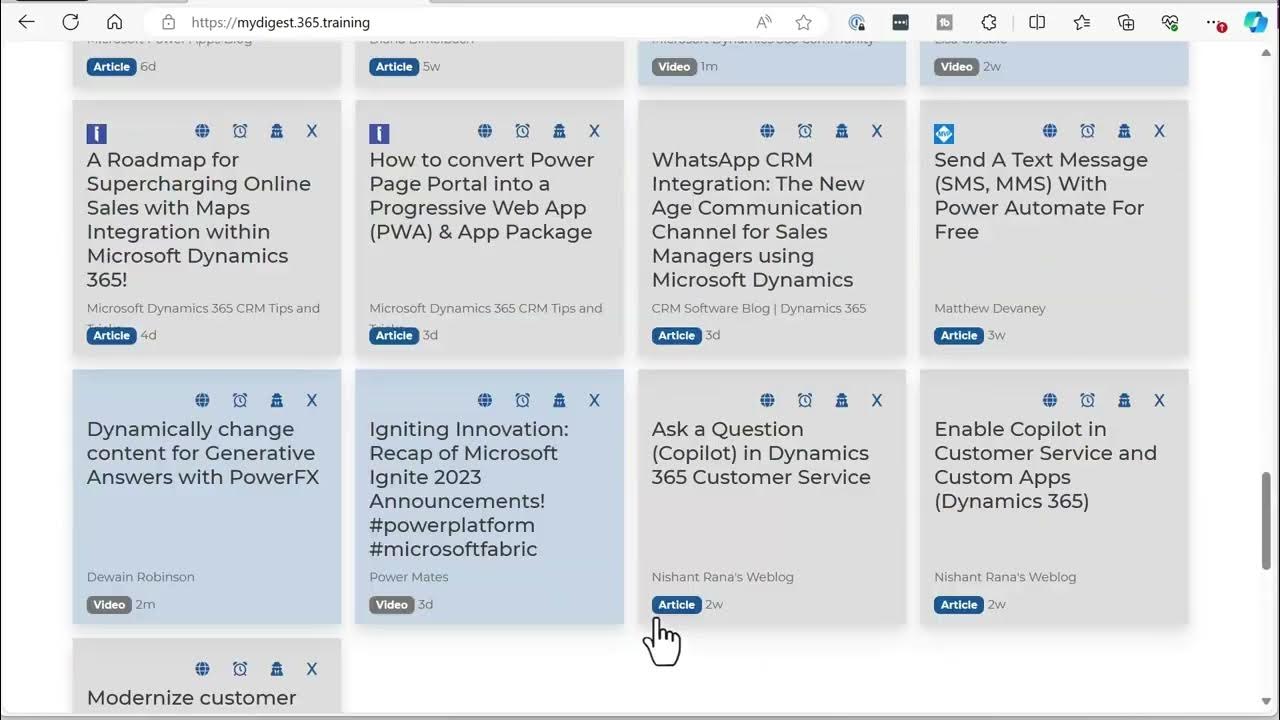Image resolution: width=1280 pixels, height=720 pixels.
Task: Add this page to favorites with the star icon
Action: [x=803, y=22]
